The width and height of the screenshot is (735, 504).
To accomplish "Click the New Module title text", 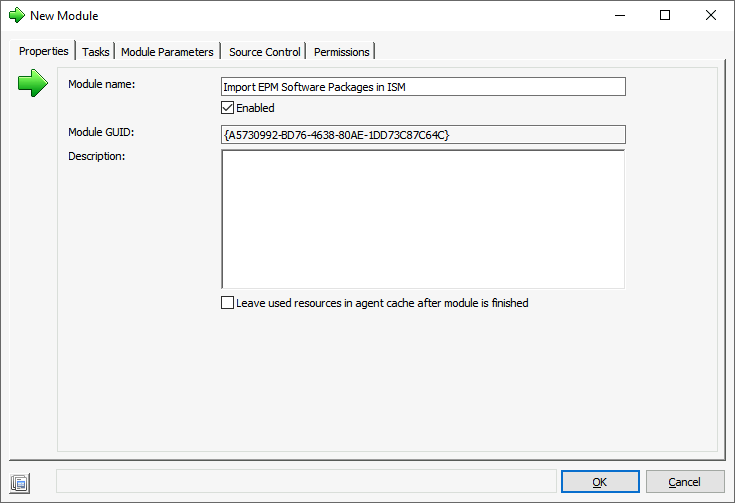I will pos(64,16).
